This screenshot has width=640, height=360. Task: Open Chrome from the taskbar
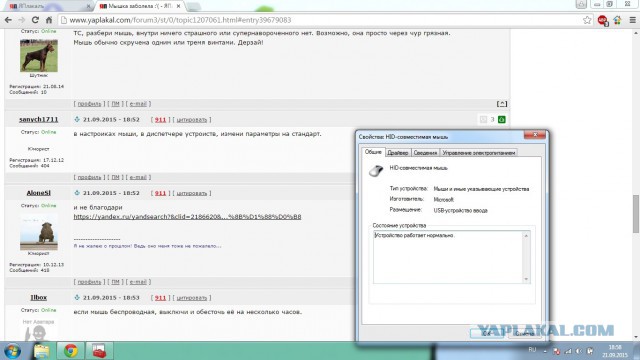click(71, 351)
